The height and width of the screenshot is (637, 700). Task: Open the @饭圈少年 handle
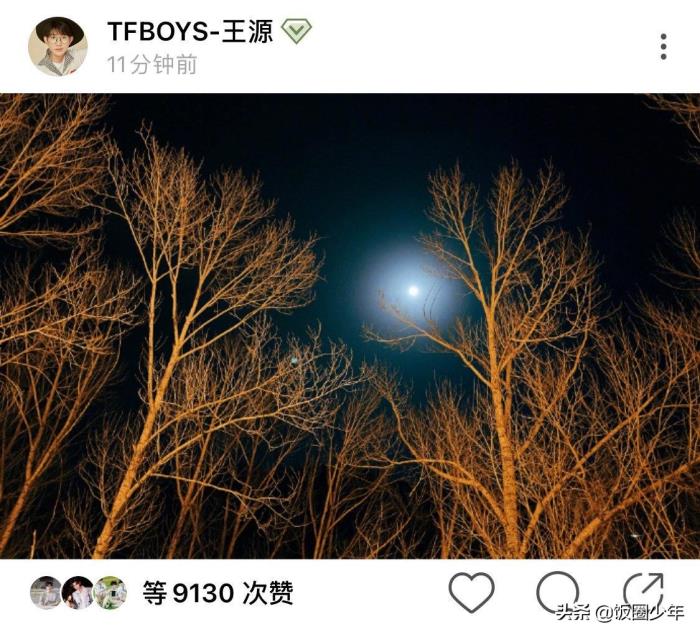pos(639,612)
